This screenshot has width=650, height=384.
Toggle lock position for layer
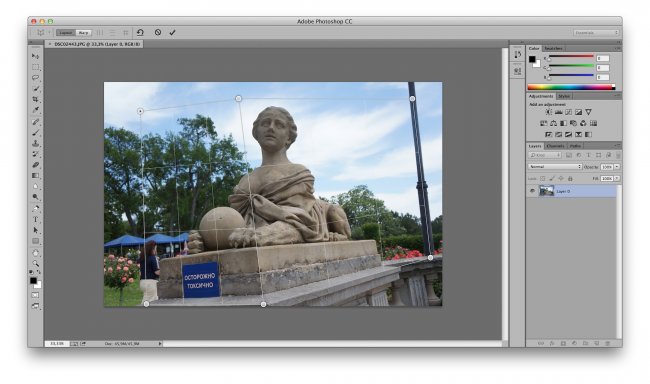pyautogui.click(x=561, y=178)
